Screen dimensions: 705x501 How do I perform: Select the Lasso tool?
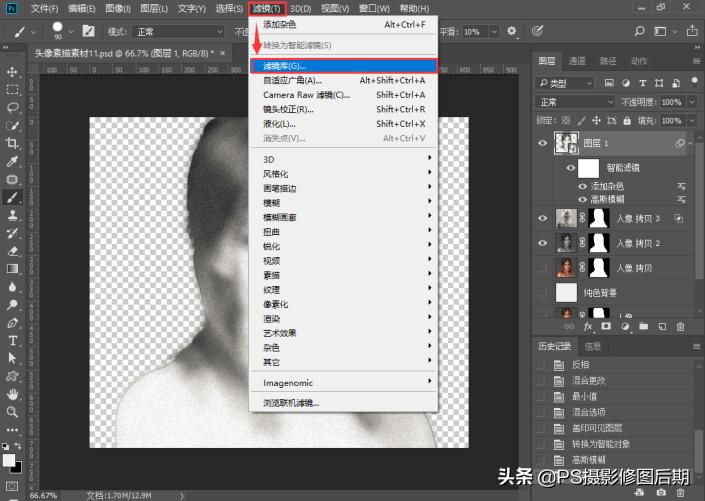click(12, 107)
